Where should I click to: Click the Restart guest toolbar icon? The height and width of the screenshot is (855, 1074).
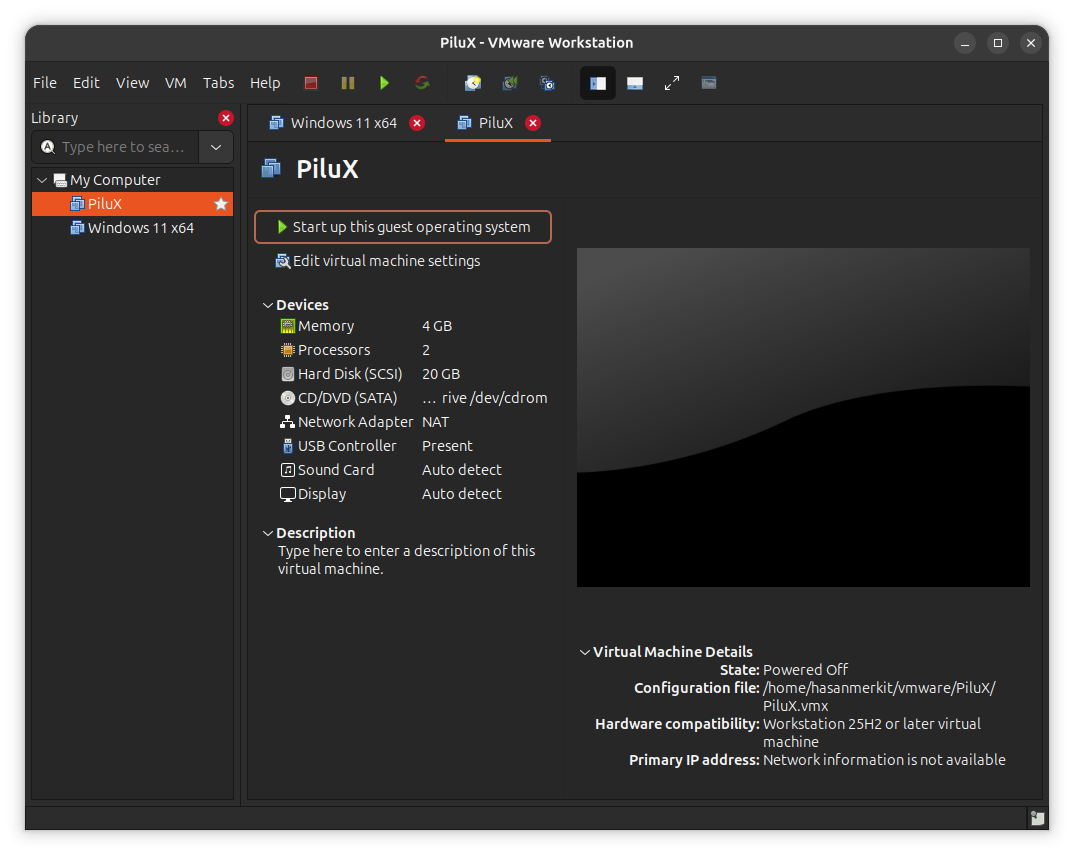(x=422, y=83)
